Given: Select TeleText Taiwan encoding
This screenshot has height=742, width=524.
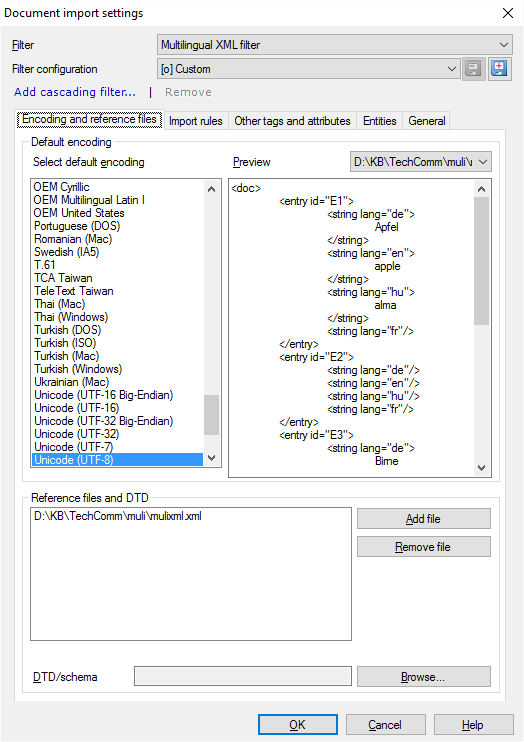Looking at the screenshot, I should coord(117,291).
